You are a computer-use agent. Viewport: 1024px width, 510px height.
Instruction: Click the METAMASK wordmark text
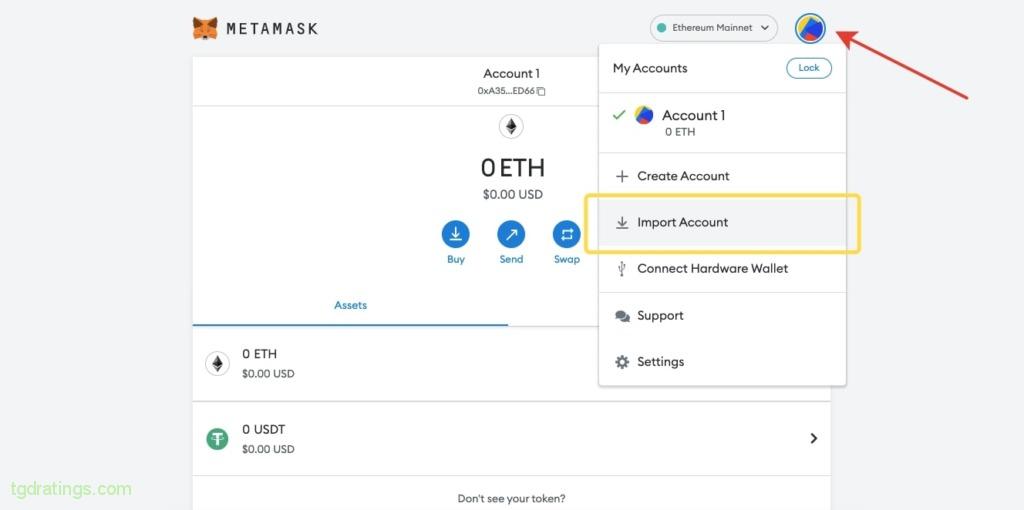pos(272,29)
